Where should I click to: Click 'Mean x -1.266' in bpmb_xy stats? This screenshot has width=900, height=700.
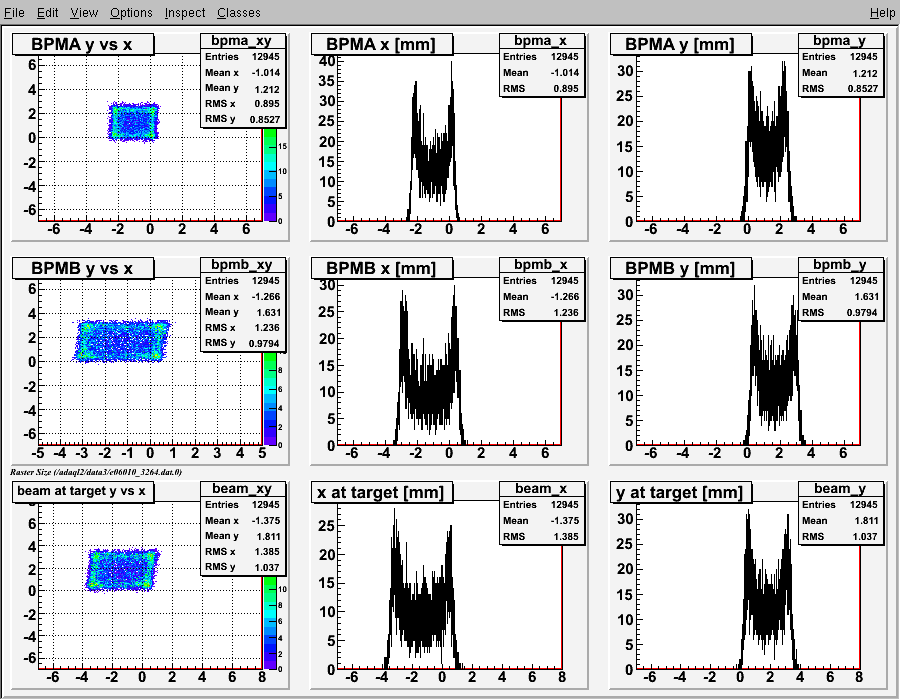(242, 297)
